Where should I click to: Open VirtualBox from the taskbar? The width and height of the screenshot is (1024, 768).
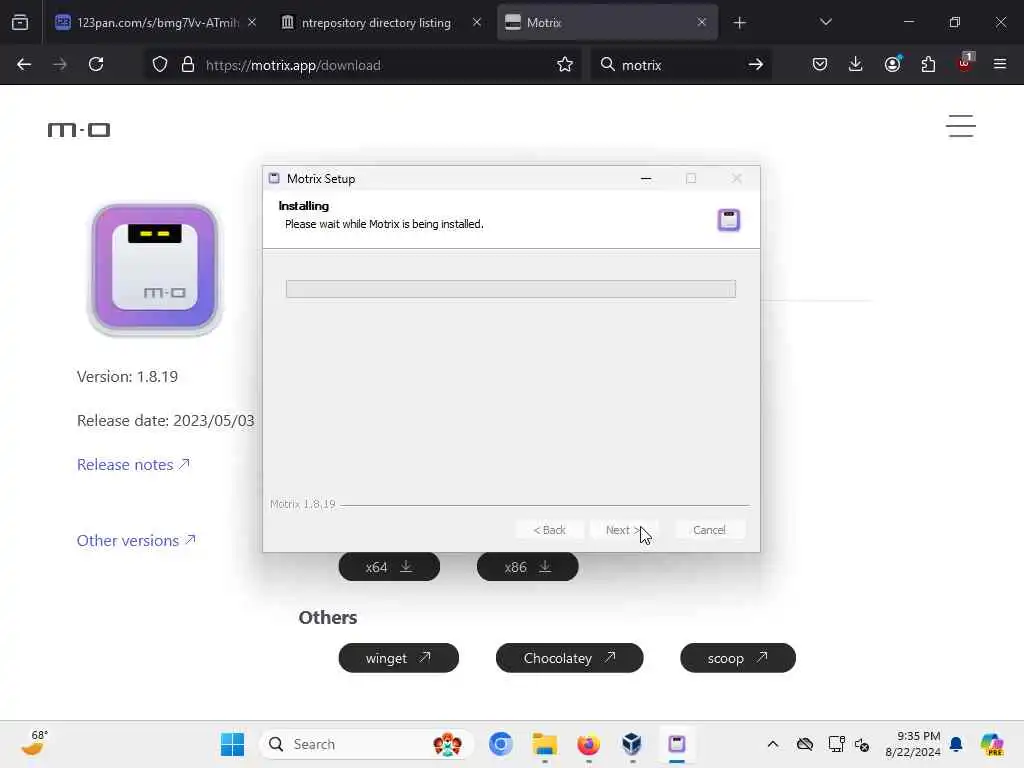pyautogui.click(x=632, y=744)
